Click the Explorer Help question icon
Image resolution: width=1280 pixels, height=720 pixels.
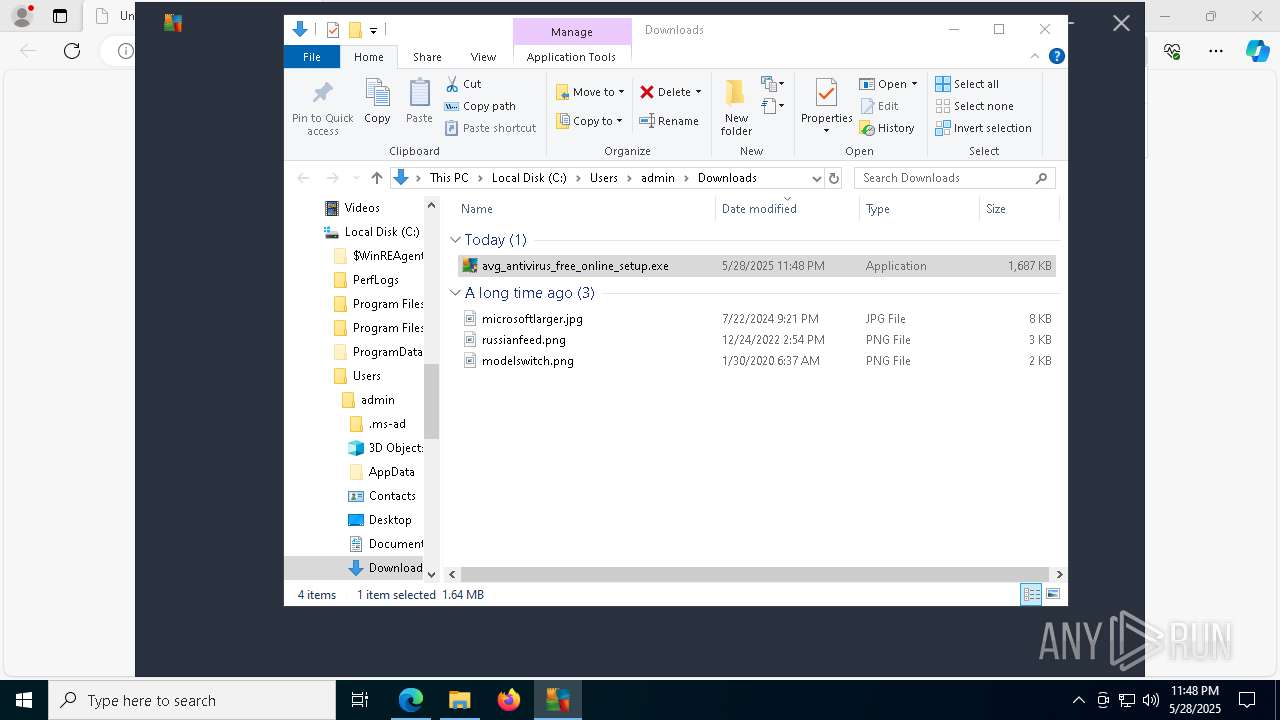(x=1056, y=56)
